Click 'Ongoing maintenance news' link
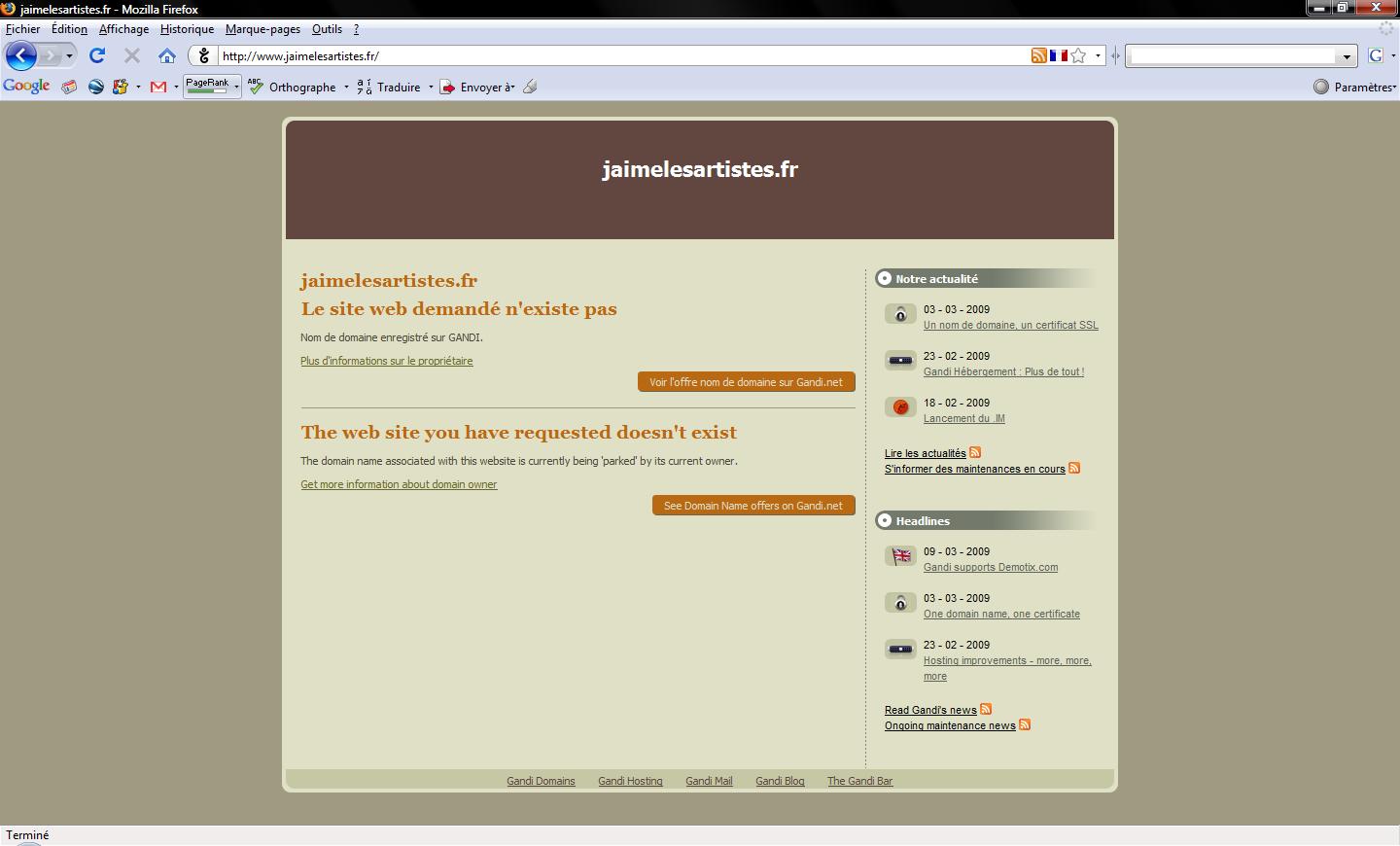This screenshot has width=1400, height=846. click(950, 725)
